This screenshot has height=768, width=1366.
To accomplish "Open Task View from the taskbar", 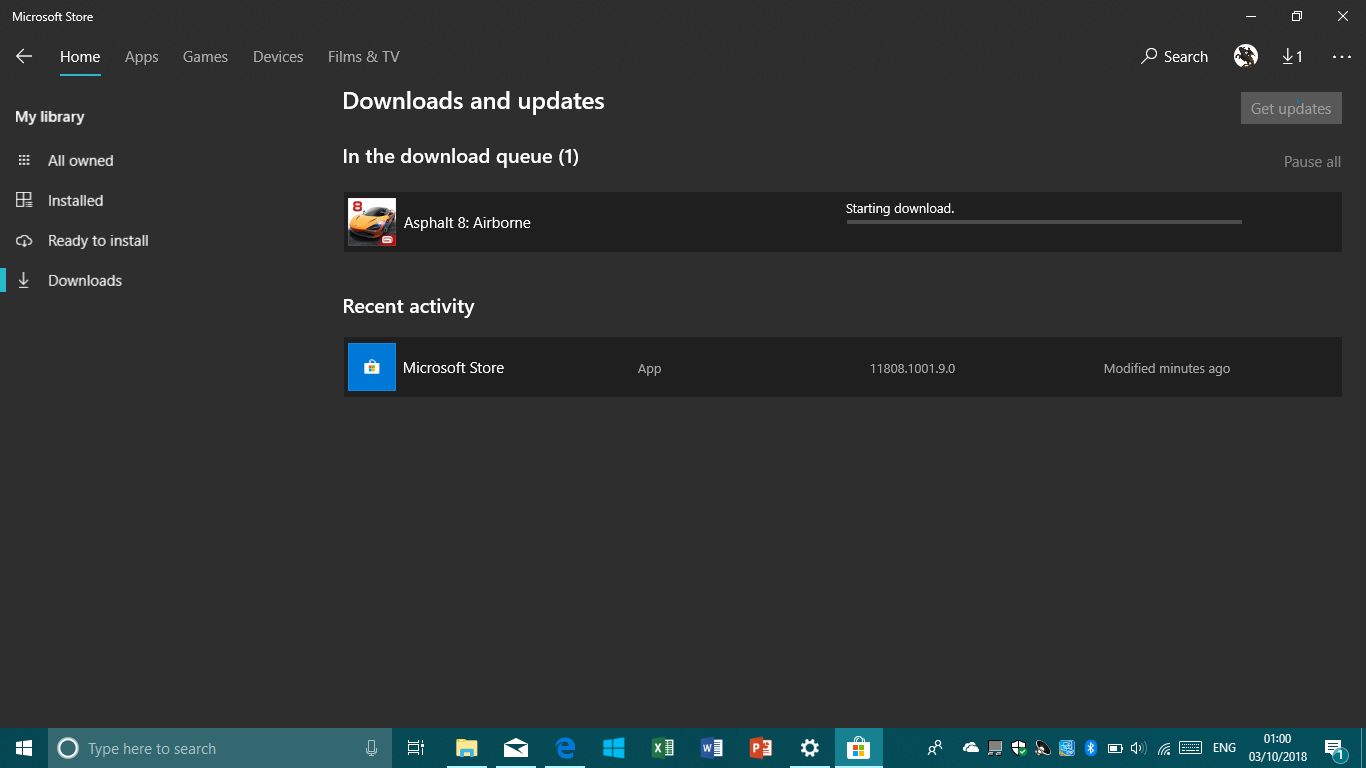I will coord(416,748).
